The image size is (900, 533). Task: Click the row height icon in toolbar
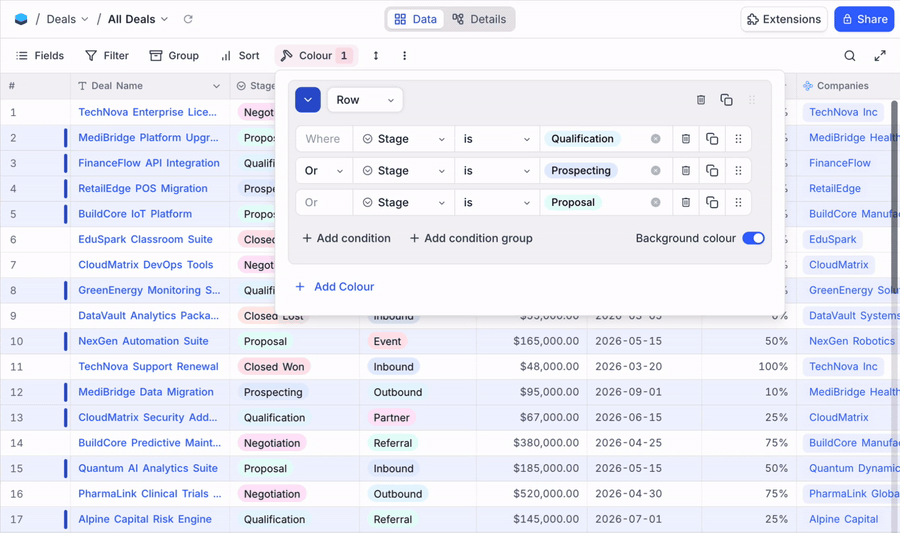coord(376,56)
